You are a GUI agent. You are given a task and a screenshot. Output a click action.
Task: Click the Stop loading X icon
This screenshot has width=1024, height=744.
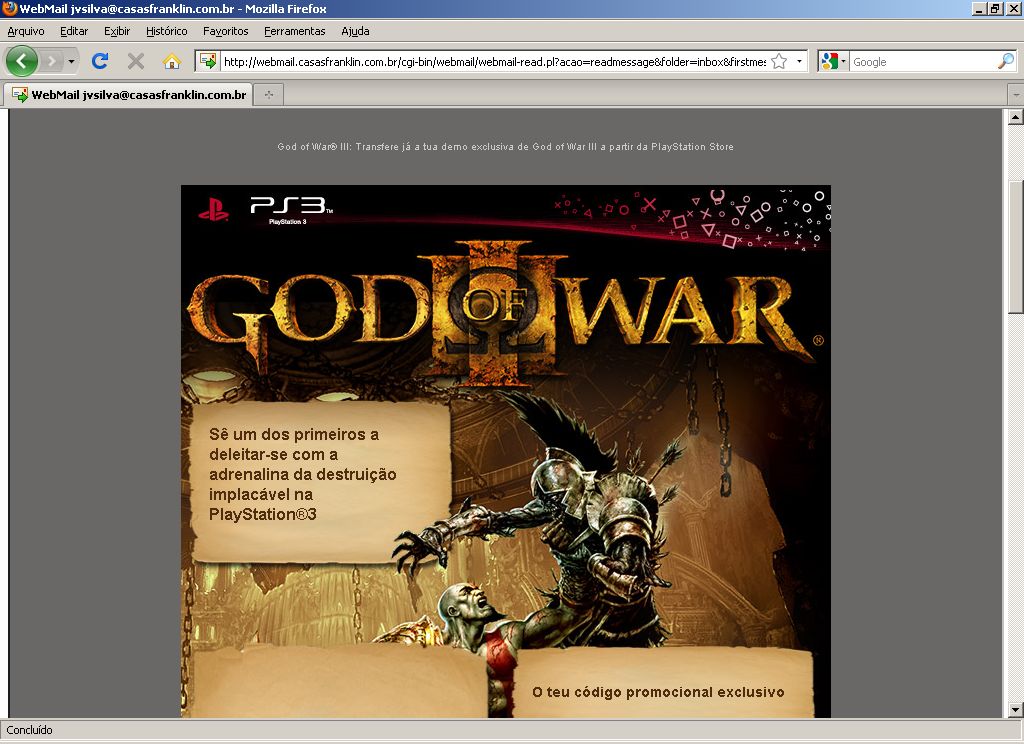pyautogui.click(x=136, y=61)
